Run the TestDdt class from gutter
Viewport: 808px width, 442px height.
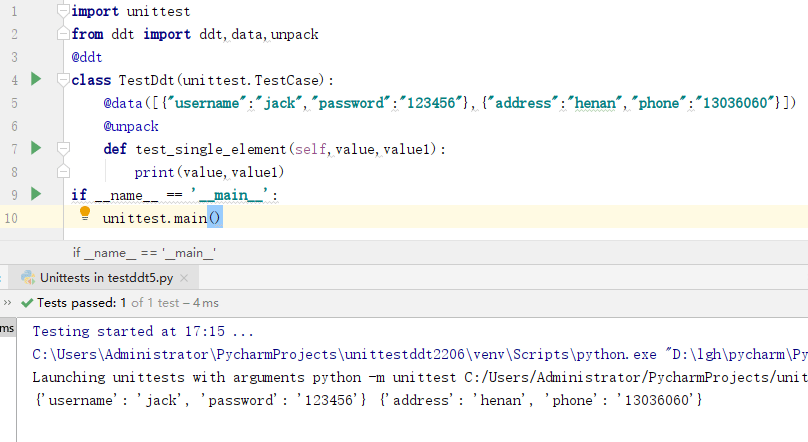(x=36, y=79)
